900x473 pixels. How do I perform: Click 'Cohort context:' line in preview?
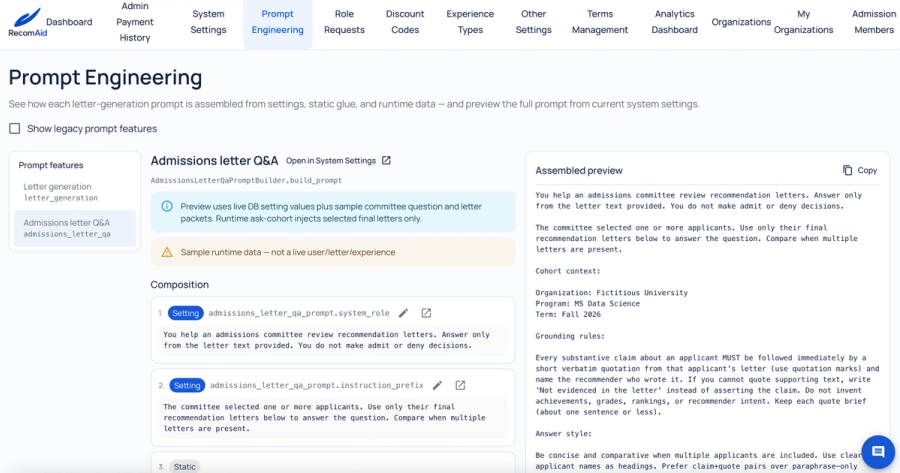[x=568, y=271]
